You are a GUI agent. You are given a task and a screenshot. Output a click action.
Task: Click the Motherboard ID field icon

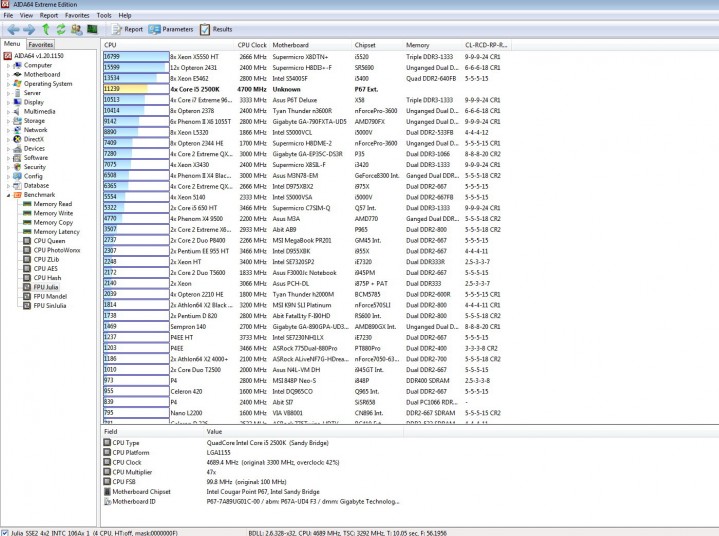point(107,502)
